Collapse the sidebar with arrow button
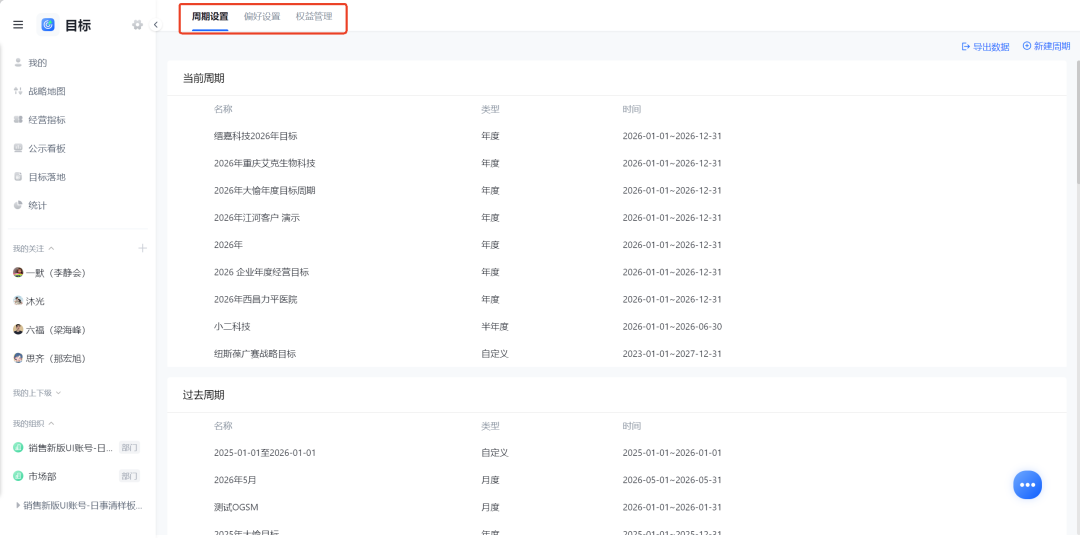Image resolution: width=1080 pixels, height=538 pixels. click(x=156, y=25)
